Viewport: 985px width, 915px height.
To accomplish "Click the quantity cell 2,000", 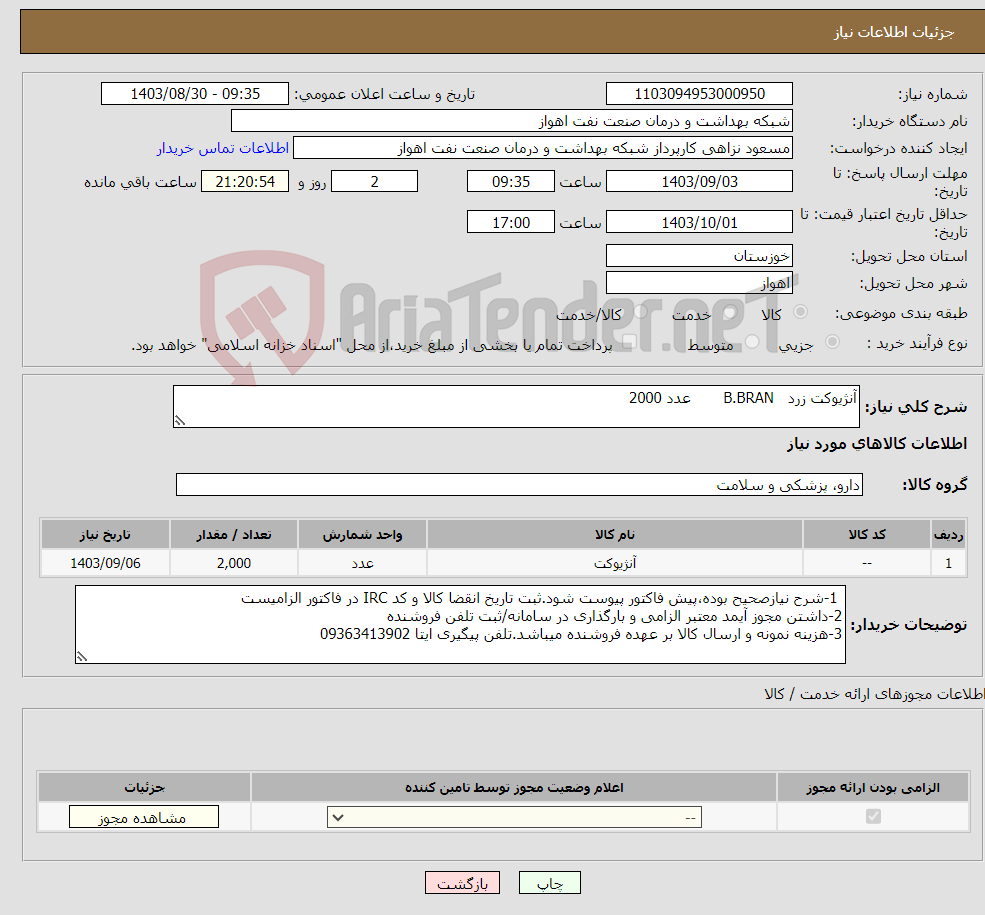I will [234, 563].
